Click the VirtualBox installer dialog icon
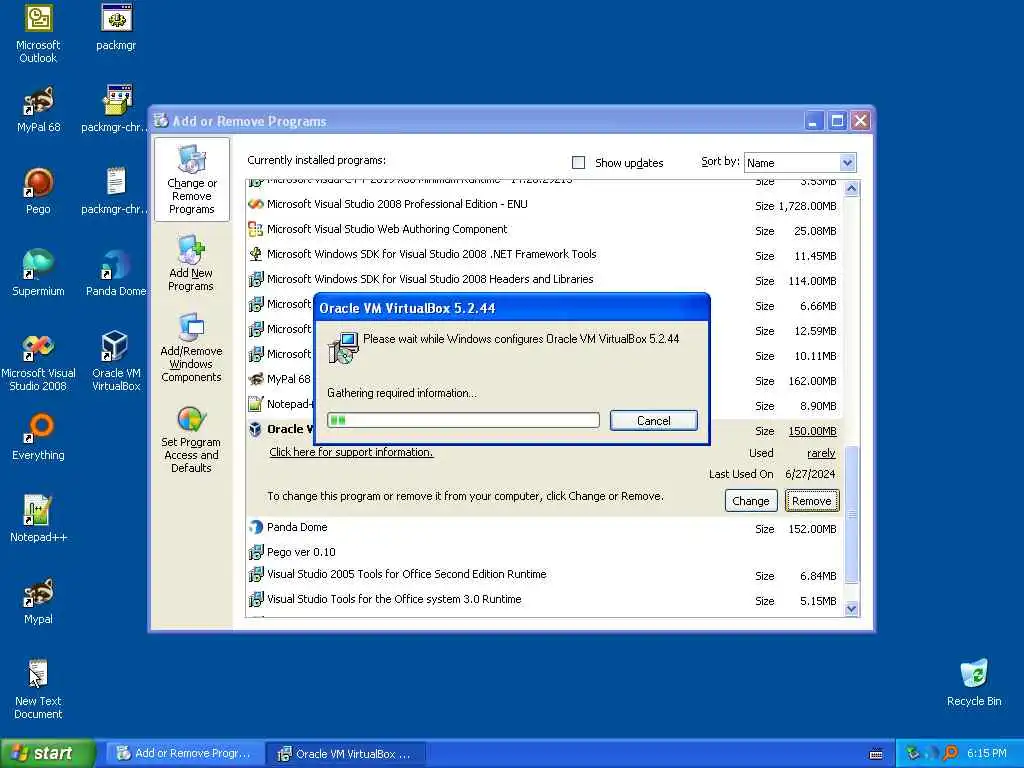The width and height of the screenshot is (1024, 768). click(342, 348)
